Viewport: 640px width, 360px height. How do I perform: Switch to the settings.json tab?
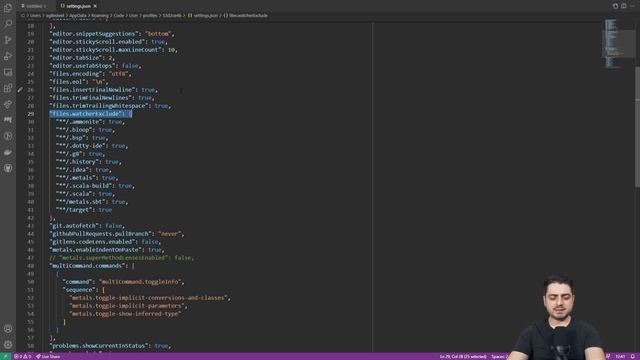(x=78, y=6)
